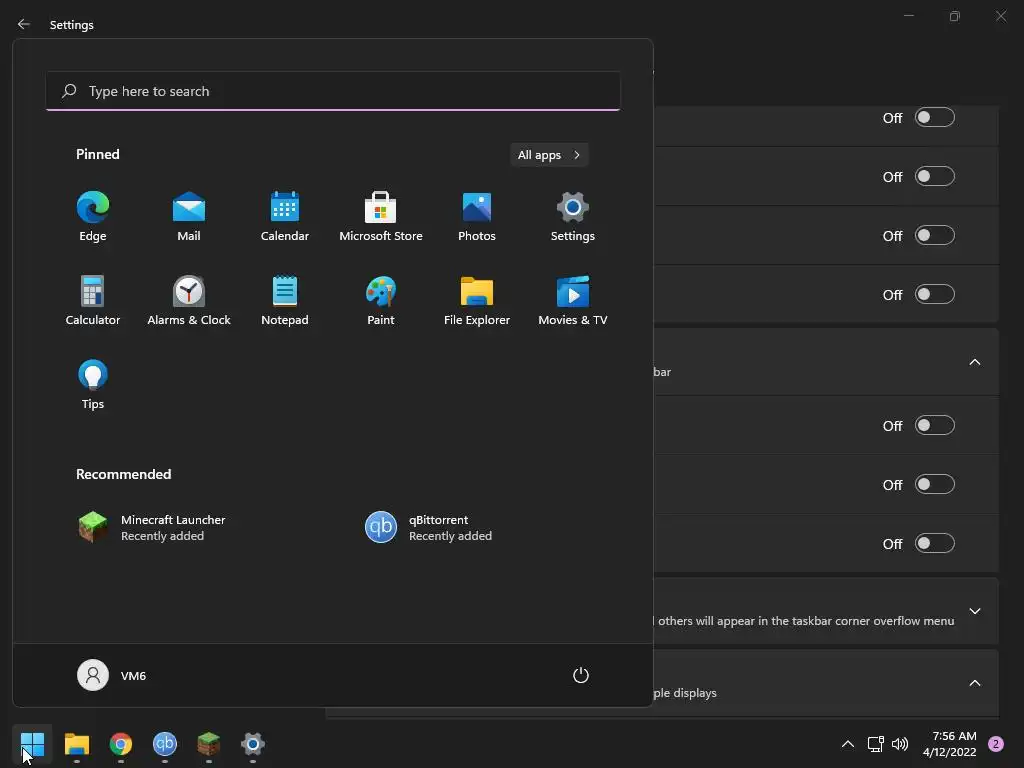Open the volume speaker icon in tray

coord(900,744)
